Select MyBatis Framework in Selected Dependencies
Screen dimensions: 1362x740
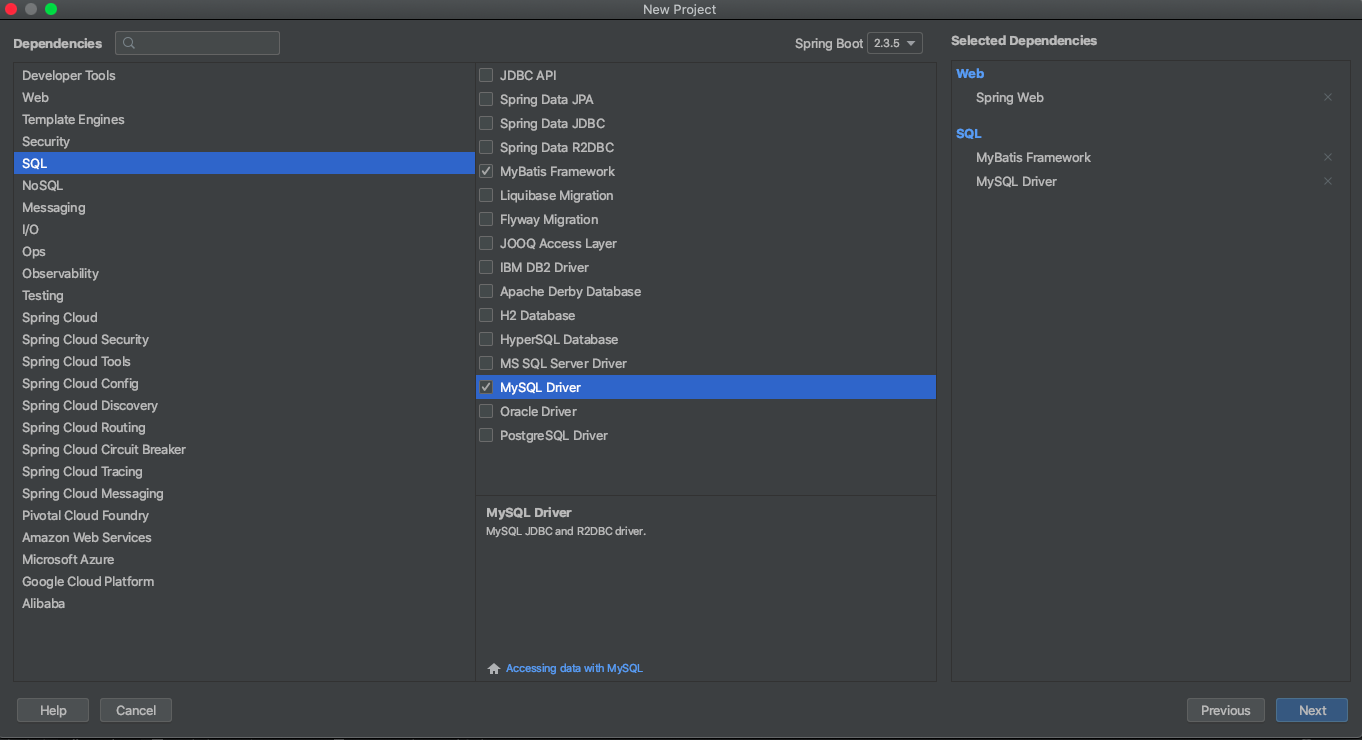point(1033,158)
